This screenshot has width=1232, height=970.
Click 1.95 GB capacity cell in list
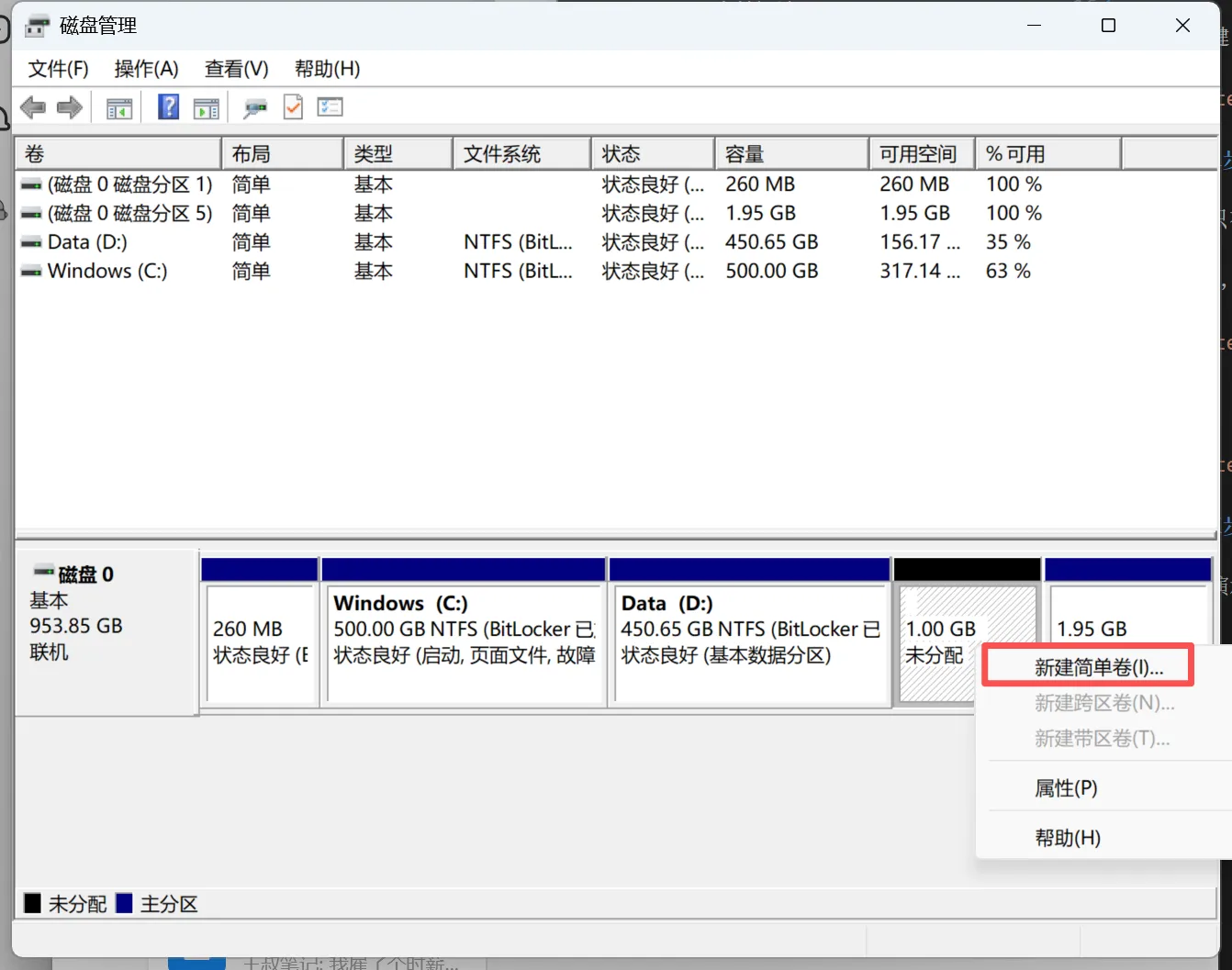[x=760, y=213]
